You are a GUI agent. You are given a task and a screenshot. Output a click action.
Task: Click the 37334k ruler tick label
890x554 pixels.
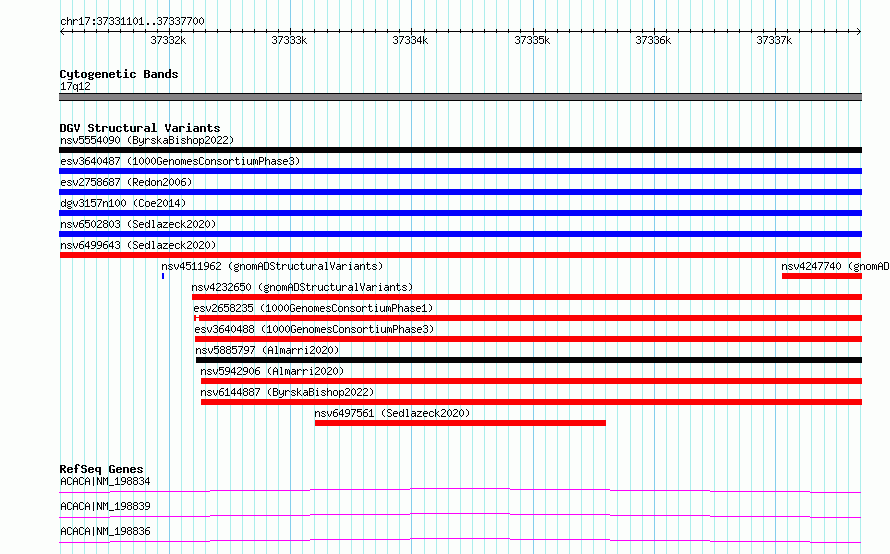pos(410,40)
